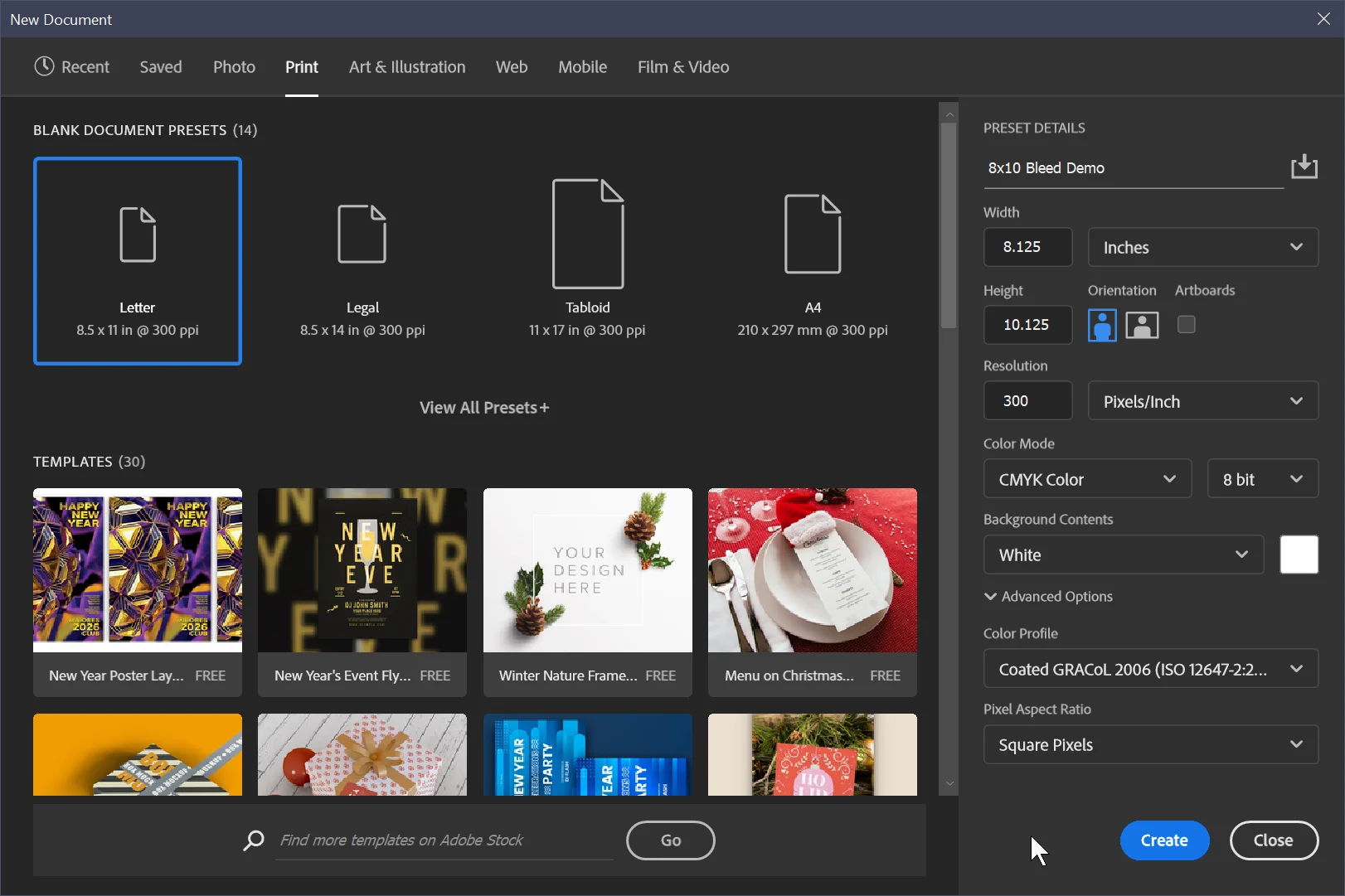This screenshot has width=1345, height=896.
Task: Open the Winter Nature Frame template thumbnail
Action: click(x=587, y=570)
